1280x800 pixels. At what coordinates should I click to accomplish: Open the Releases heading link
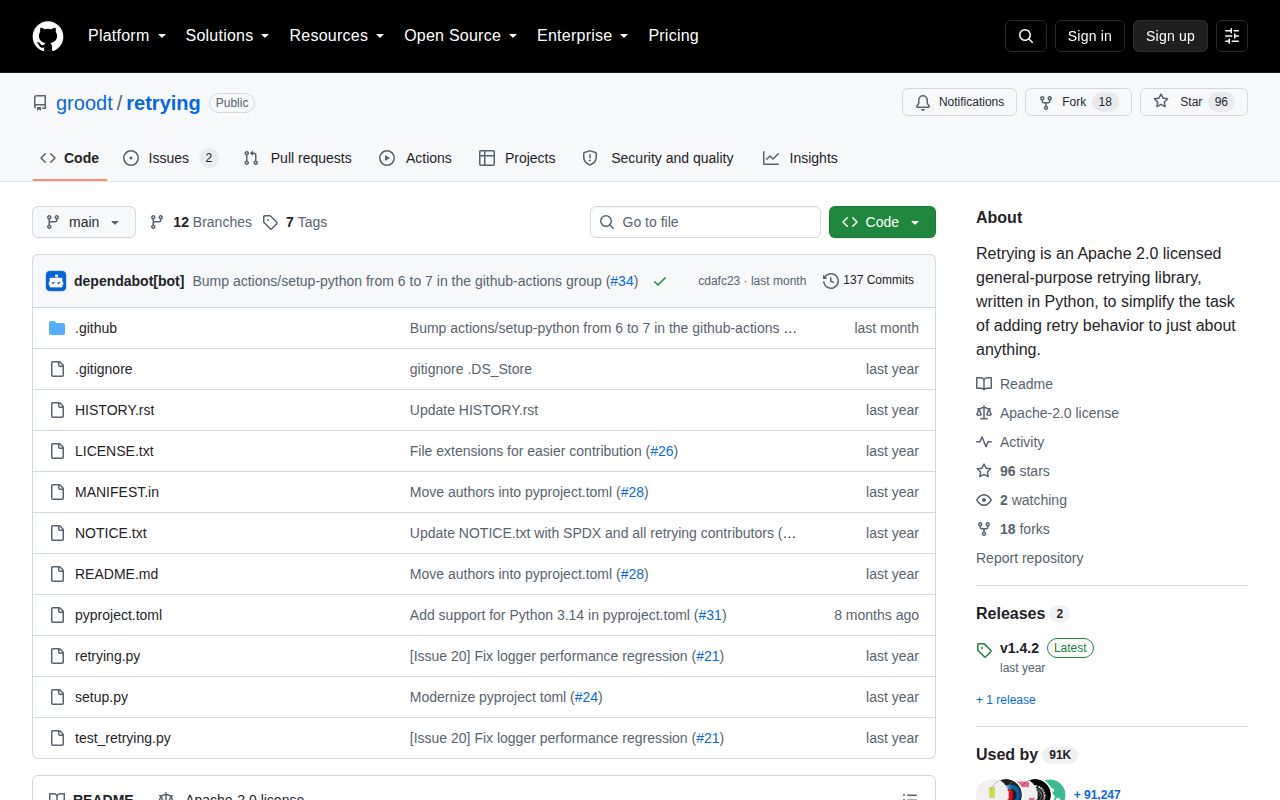click(x=1022, y=613)
